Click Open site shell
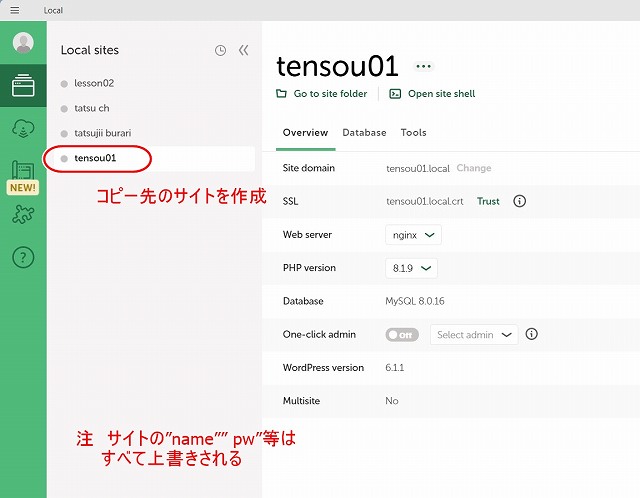This screenshot has width=640, height=498. [432, 94]
